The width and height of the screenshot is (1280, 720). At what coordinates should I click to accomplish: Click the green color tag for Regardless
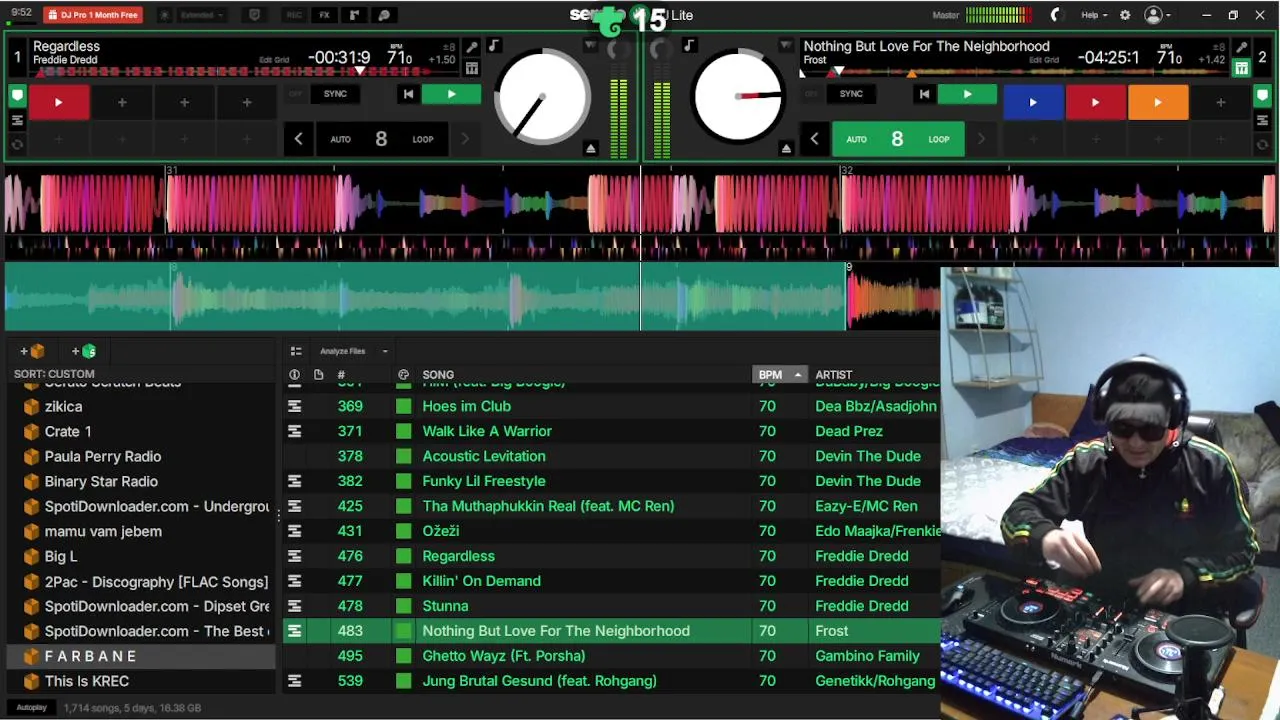click(x=403, y=556)
